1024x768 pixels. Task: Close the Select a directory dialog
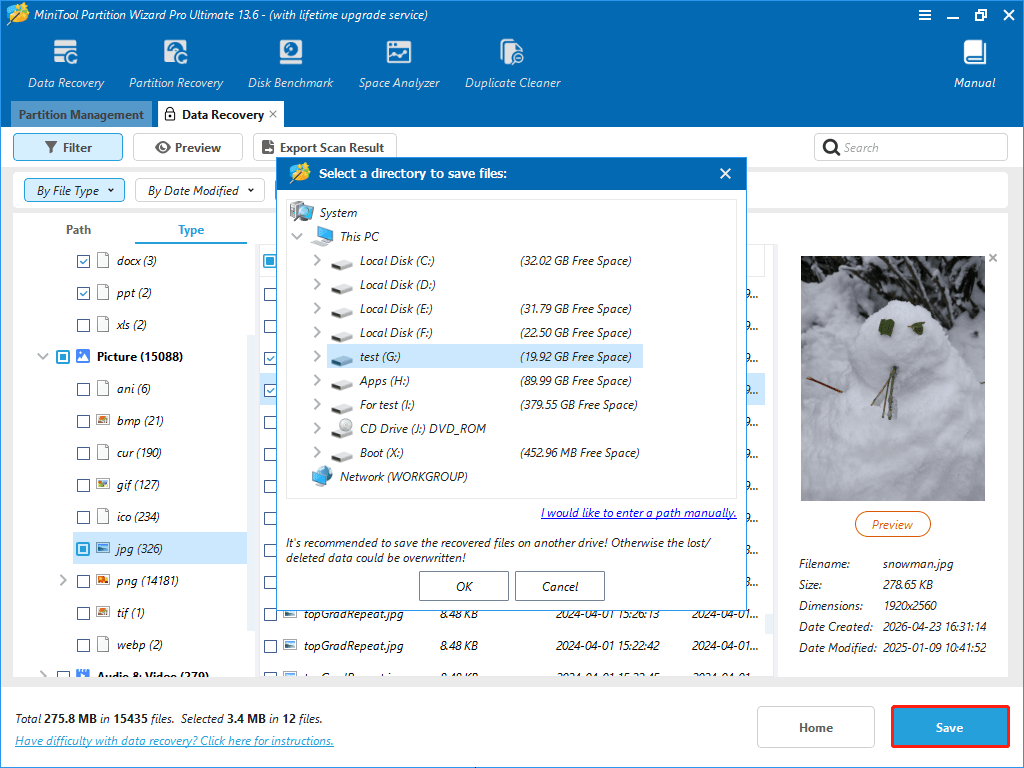click(x=725, y=174)
